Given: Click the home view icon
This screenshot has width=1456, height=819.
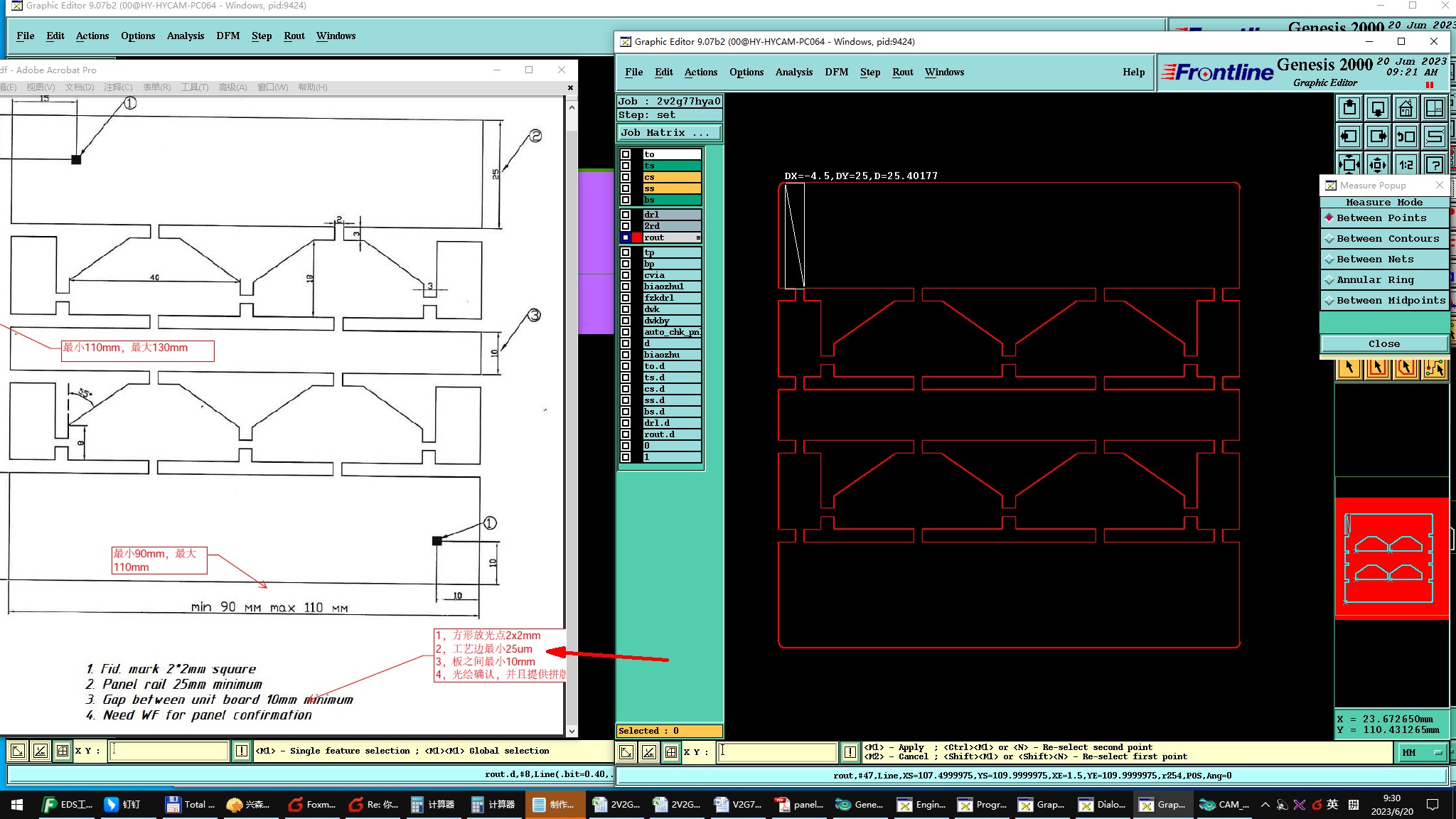Looking at the screenshot, I should tap(1406, 109).
